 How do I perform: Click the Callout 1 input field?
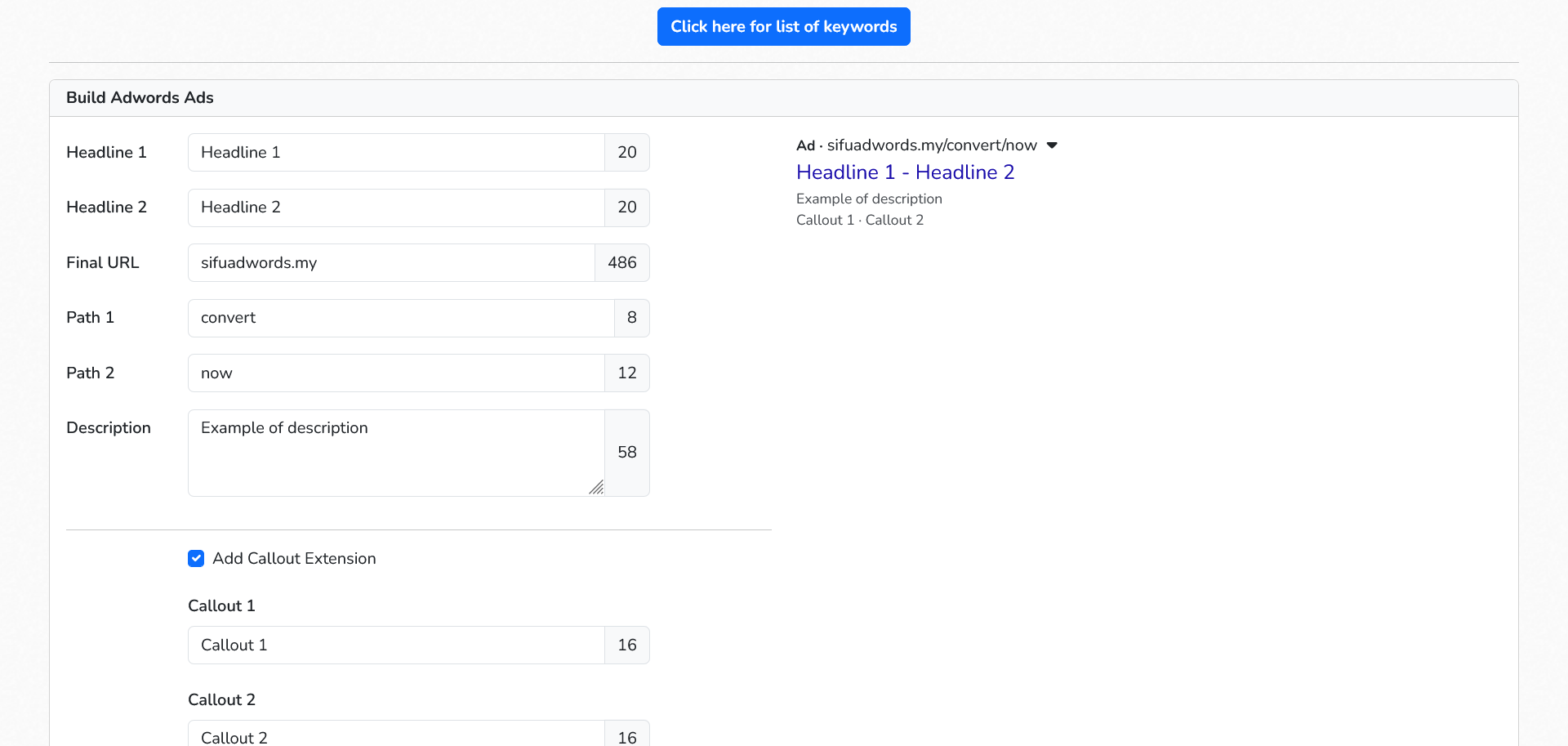click(x=396, y=645)
